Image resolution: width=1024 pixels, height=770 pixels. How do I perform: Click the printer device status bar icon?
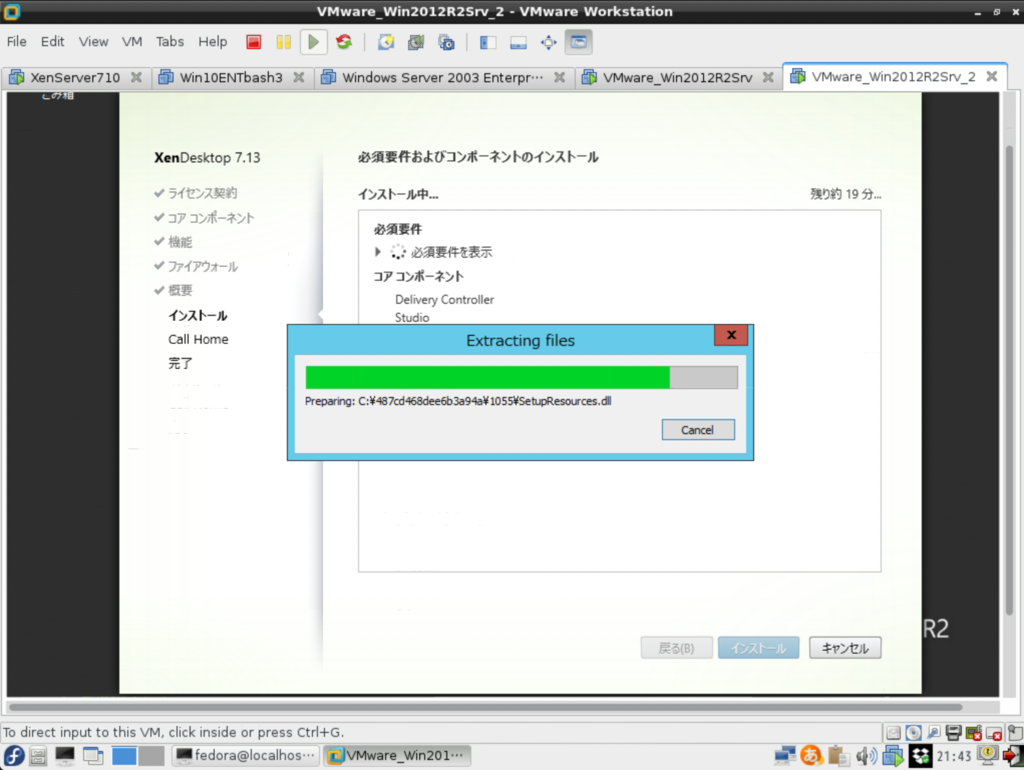pyautogui.click(x=954, y=733)
